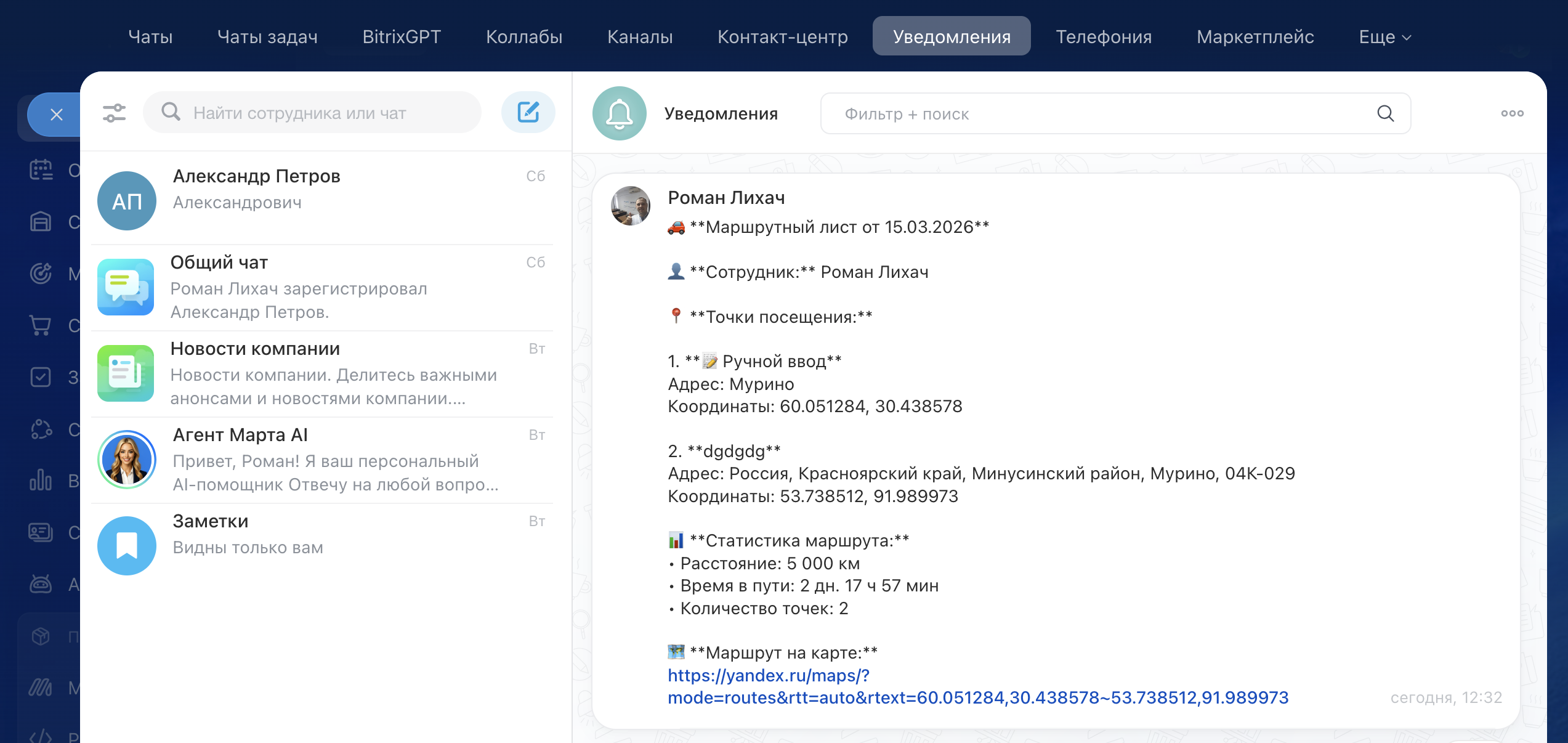Switch to the Чаты tab

pos(150,37)
